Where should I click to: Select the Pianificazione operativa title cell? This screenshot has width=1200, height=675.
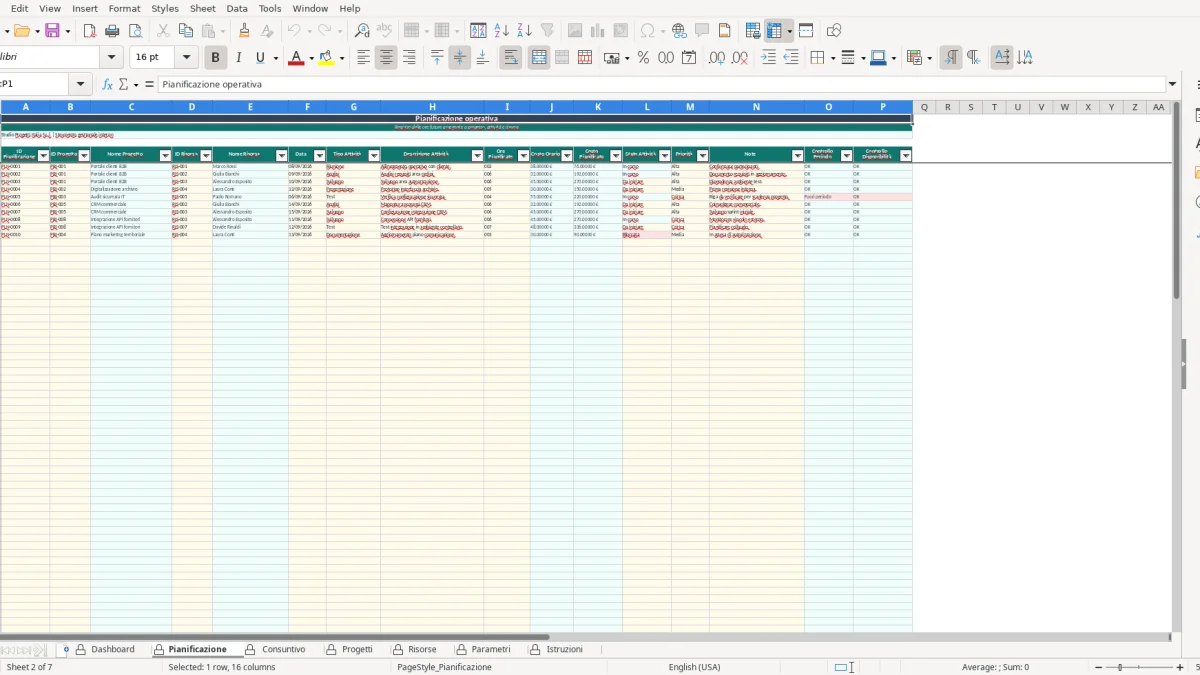[456, 119]
